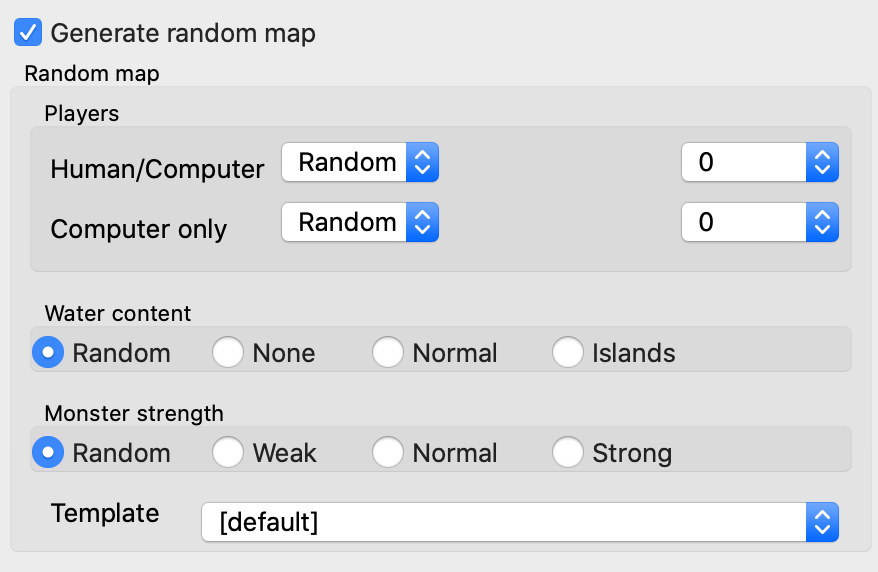Screen dimensions: 878x572
Task: Open Human/Computer Random dropdown
Action: [x=360, y=163]
